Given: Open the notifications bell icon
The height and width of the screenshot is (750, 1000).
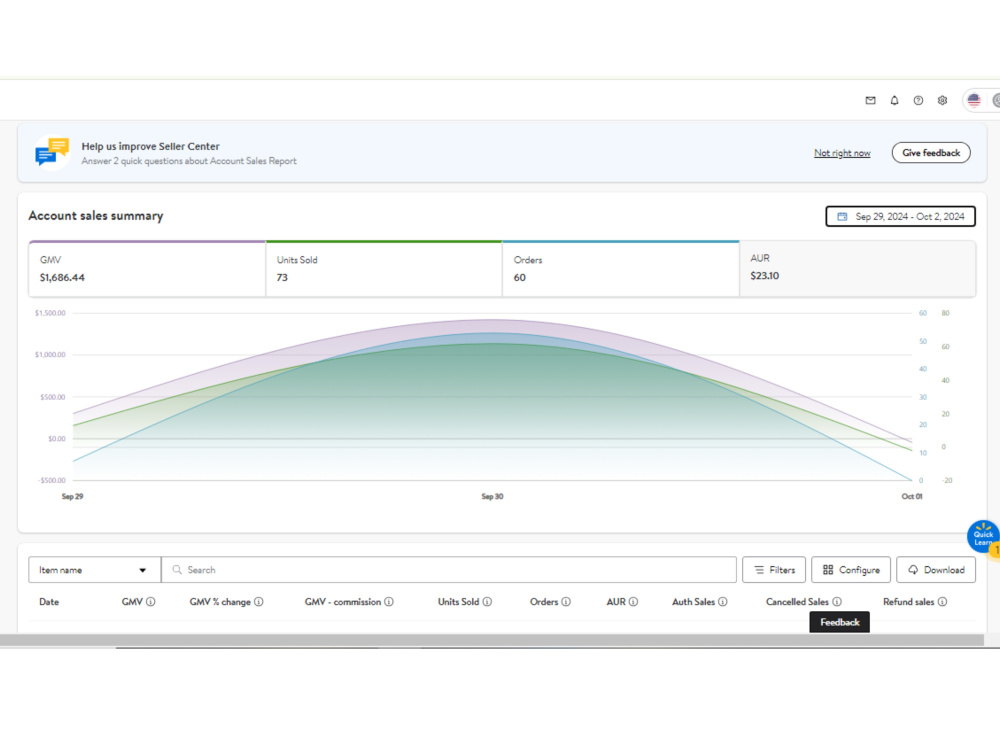Looking at the screenshot, I should [x=894, y=100].
